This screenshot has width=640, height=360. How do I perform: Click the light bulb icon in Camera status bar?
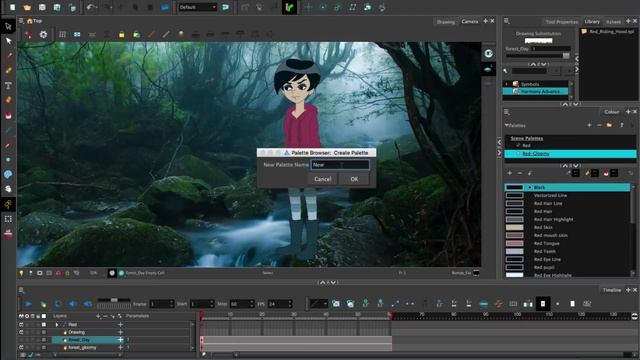(21, 273)
